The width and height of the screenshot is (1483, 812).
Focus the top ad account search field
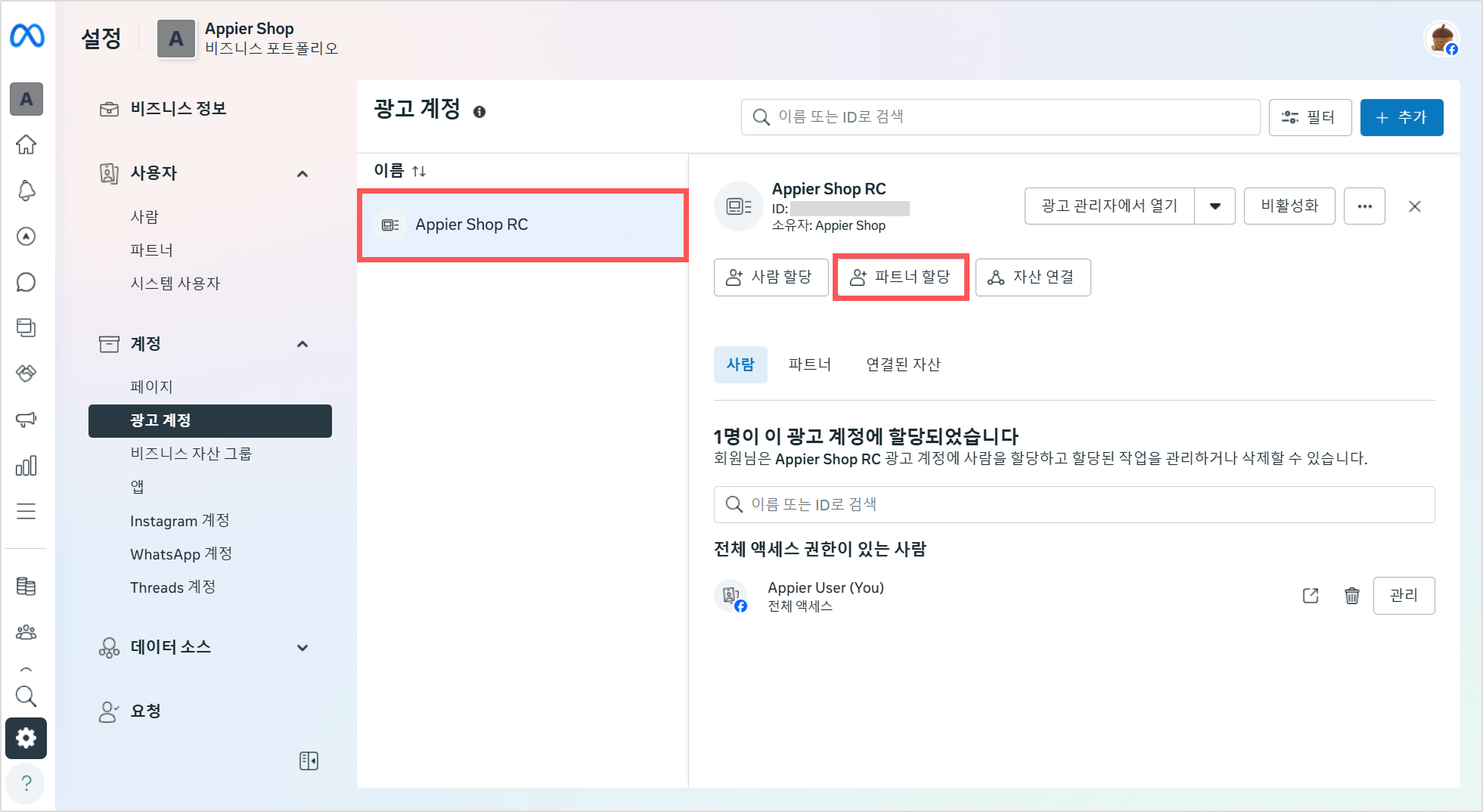point(1000,117)
